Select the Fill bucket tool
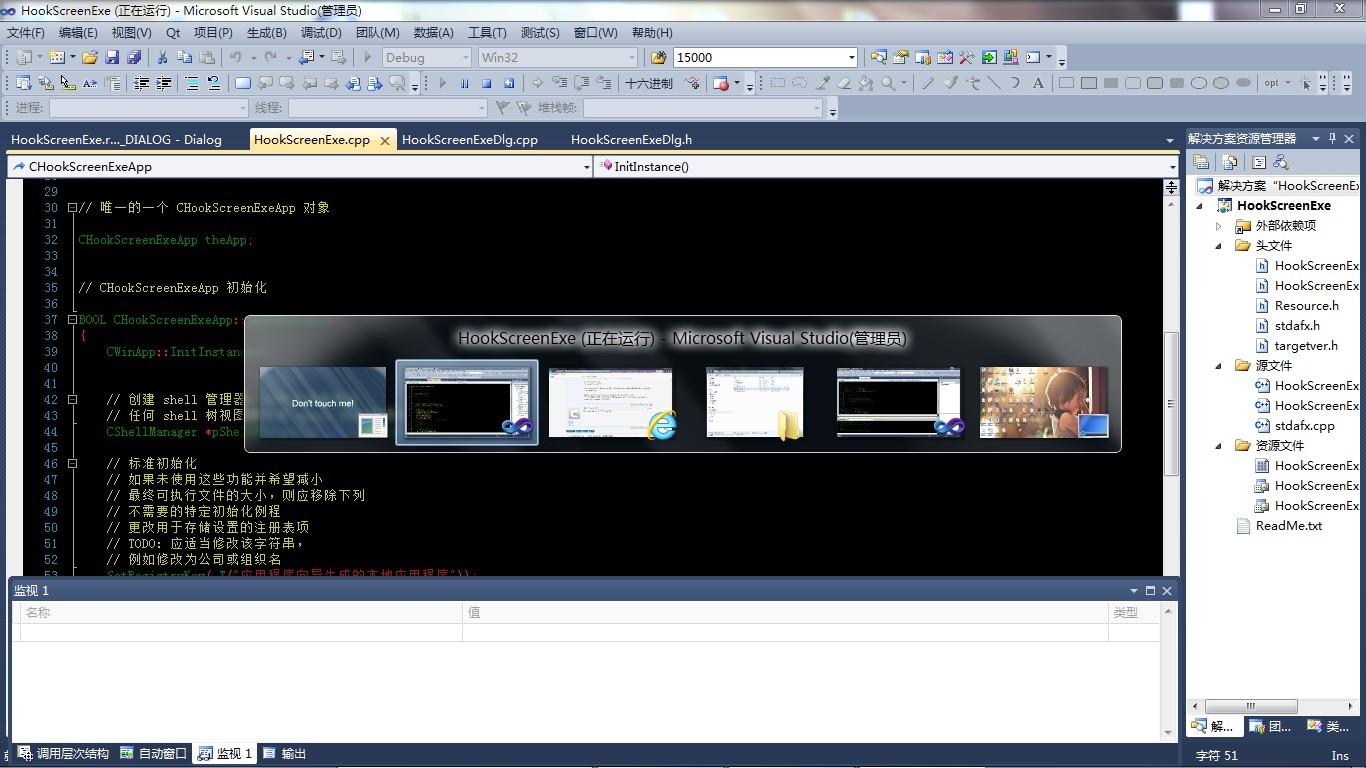The height and width of the screenshot is (768, 1366). pyautogui.click(x=866, y=84)
